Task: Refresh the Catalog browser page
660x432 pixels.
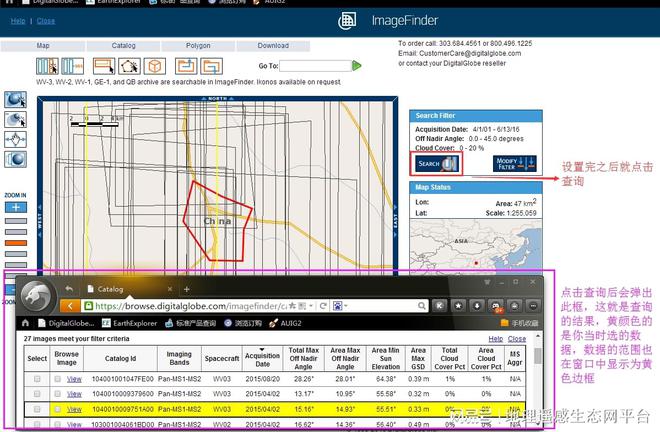Action: [x=323, y=306]
